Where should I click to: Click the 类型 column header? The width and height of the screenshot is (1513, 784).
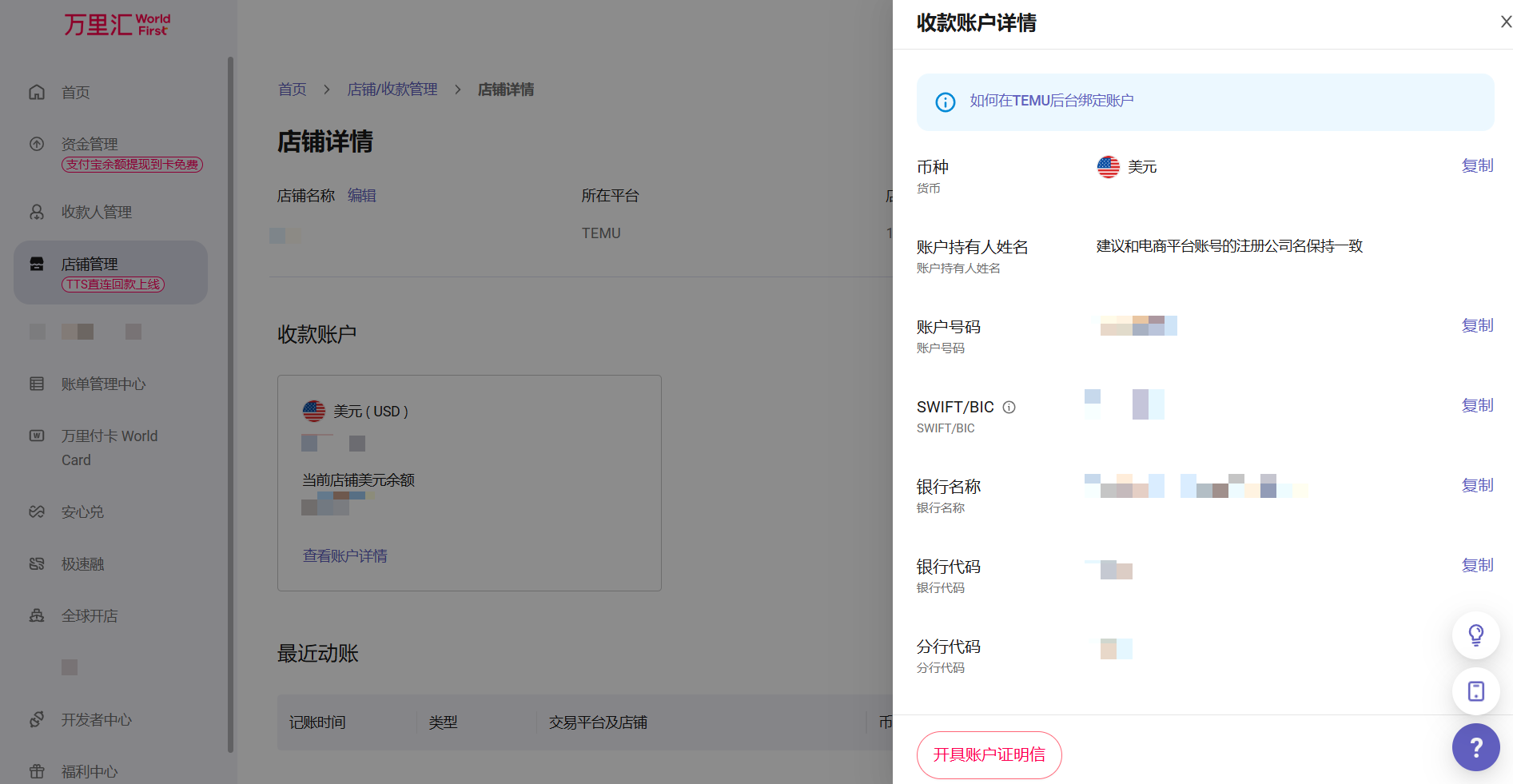coord(443,722)
